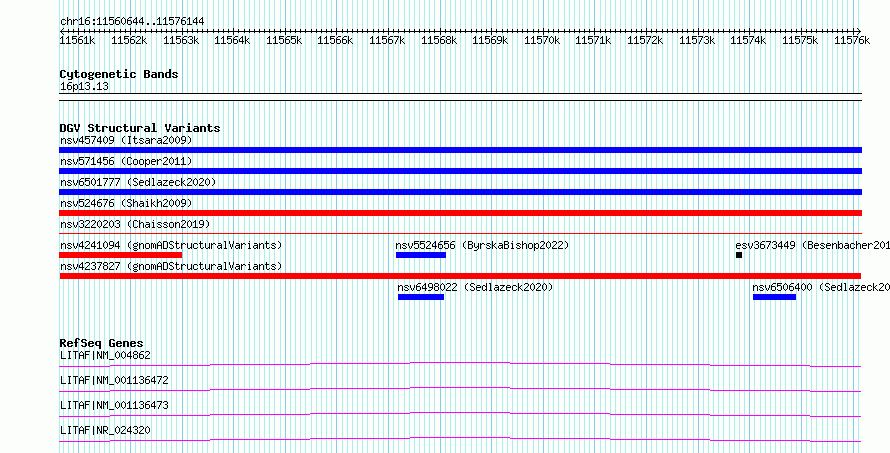Image resolution: width=890 pixels, height=453 pixels.
Task: Click the 11568k ruler tick label
Action: point(439,40)
